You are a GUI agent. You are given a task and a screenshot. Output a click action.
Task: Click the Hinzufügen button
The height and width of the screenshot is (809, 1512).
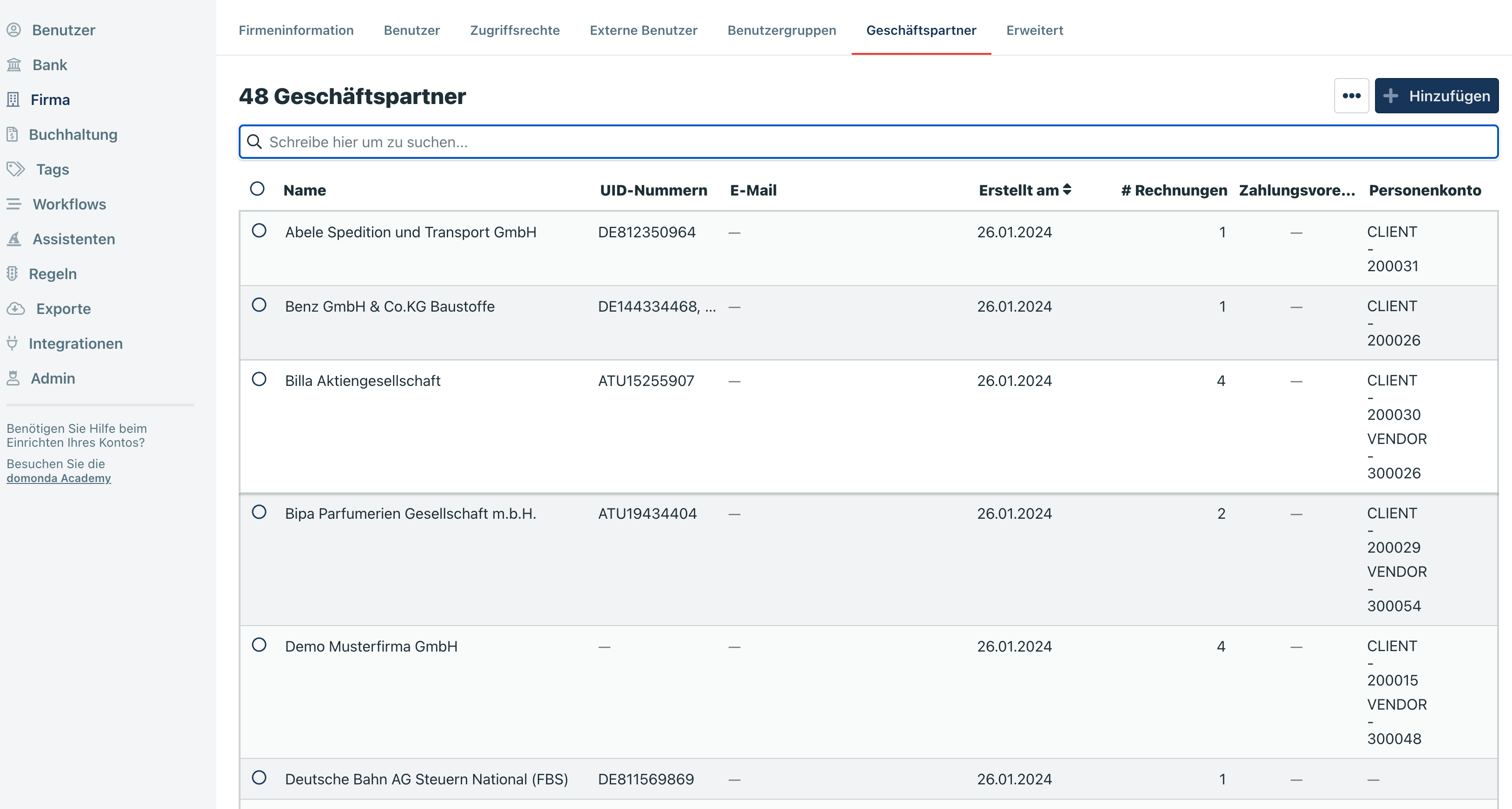point(1436,96)
